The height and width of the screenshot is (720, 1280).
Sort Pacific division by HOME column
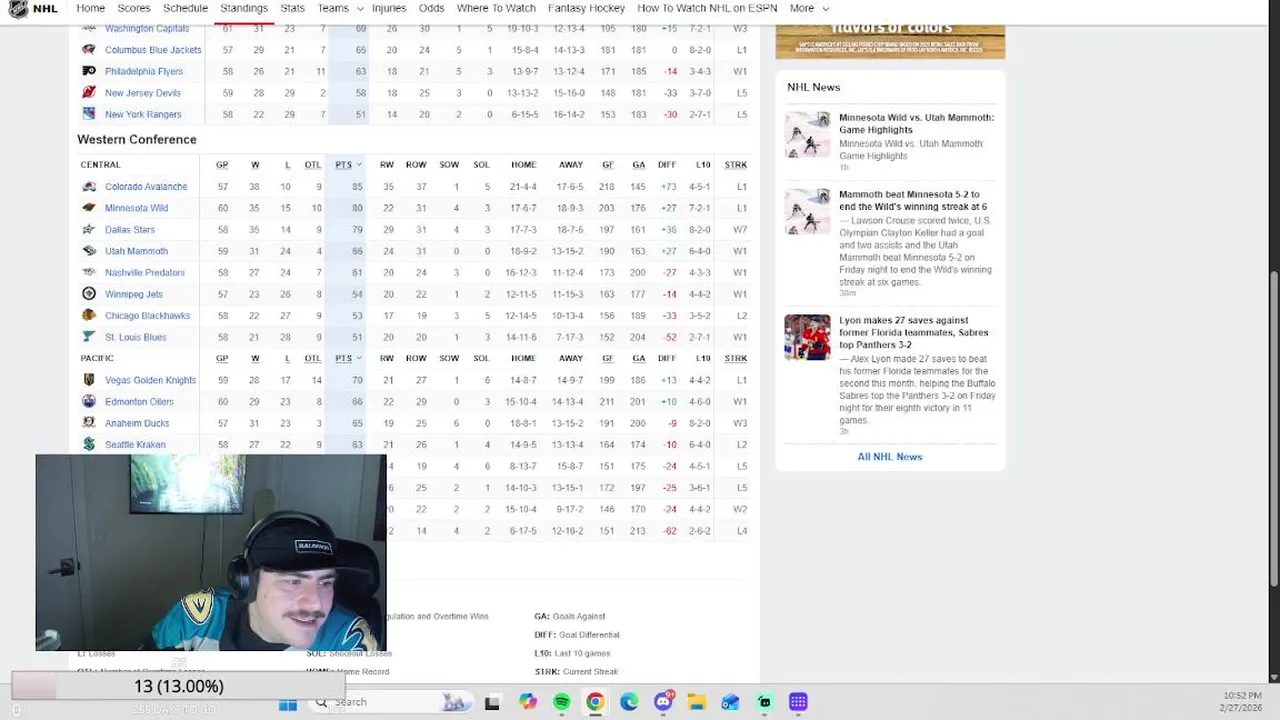point(523,358)
